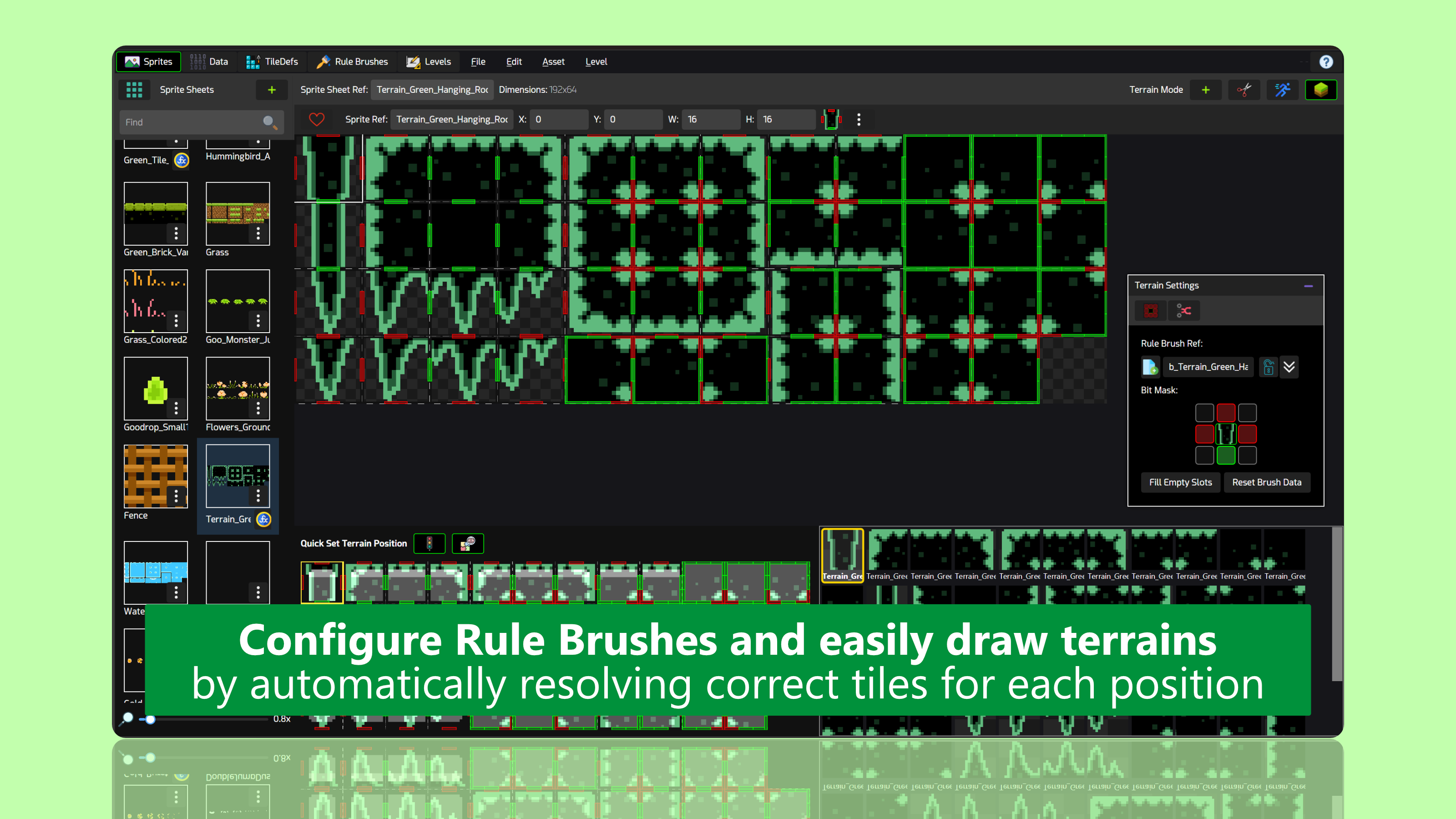Activate the terrain block mode icon

pos(1320,90)
